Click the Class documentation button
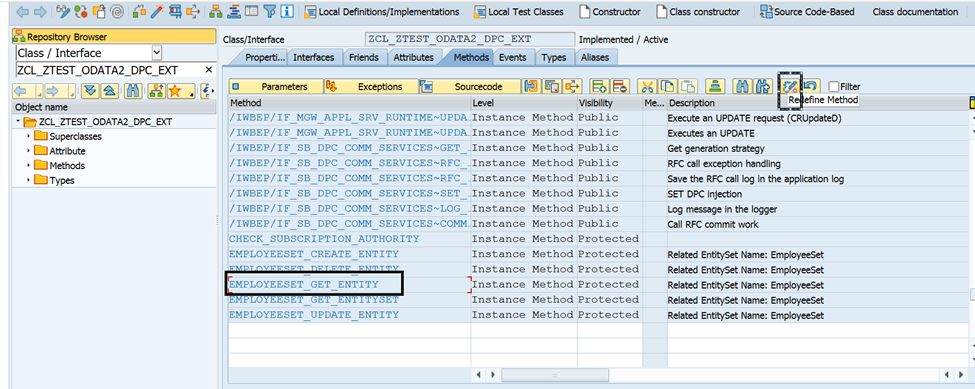This screenshot has height=389, width=975. 915,12
